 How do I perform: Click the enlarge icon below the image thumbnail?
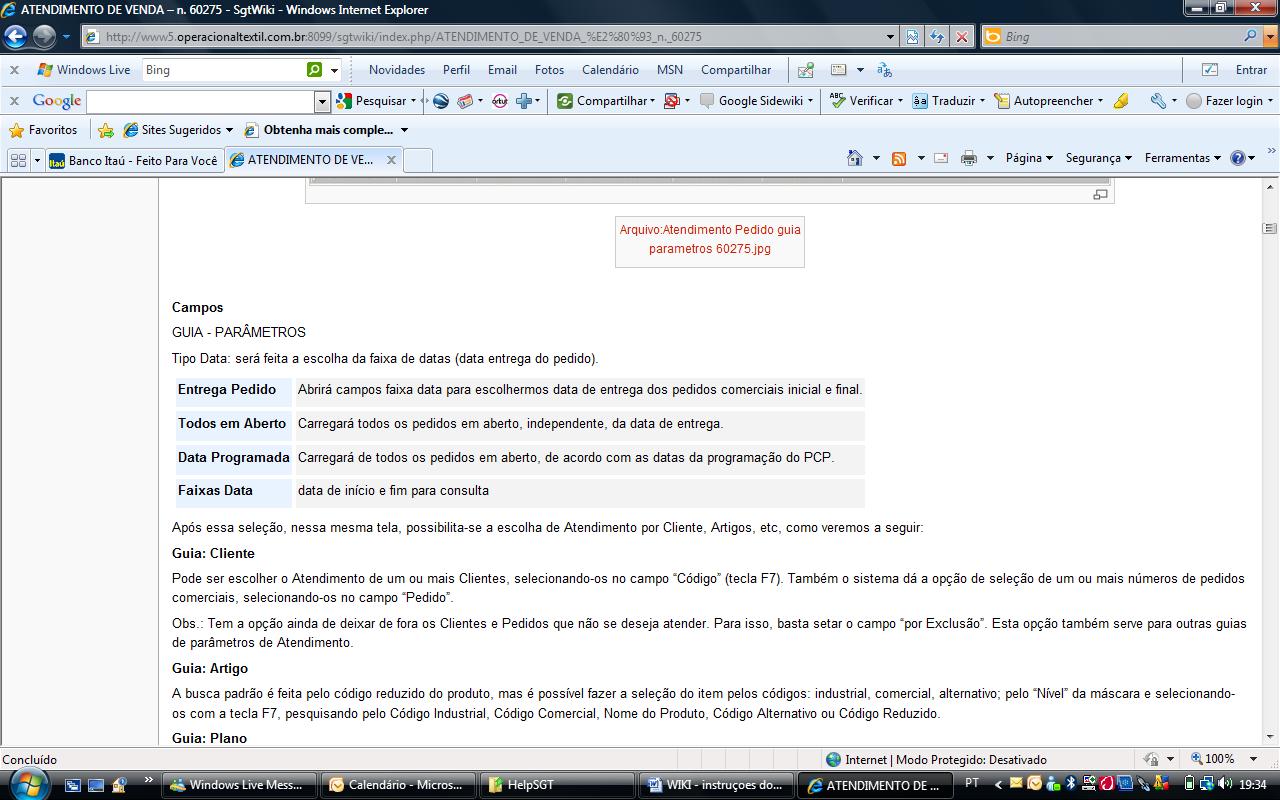coord(1100,195)
